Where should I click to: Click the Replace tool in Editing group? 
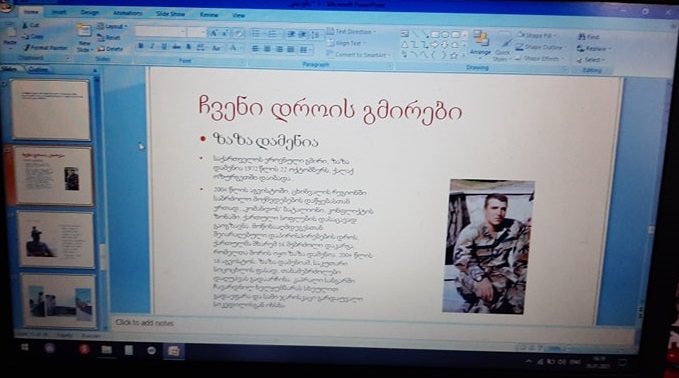pos(593,48)
